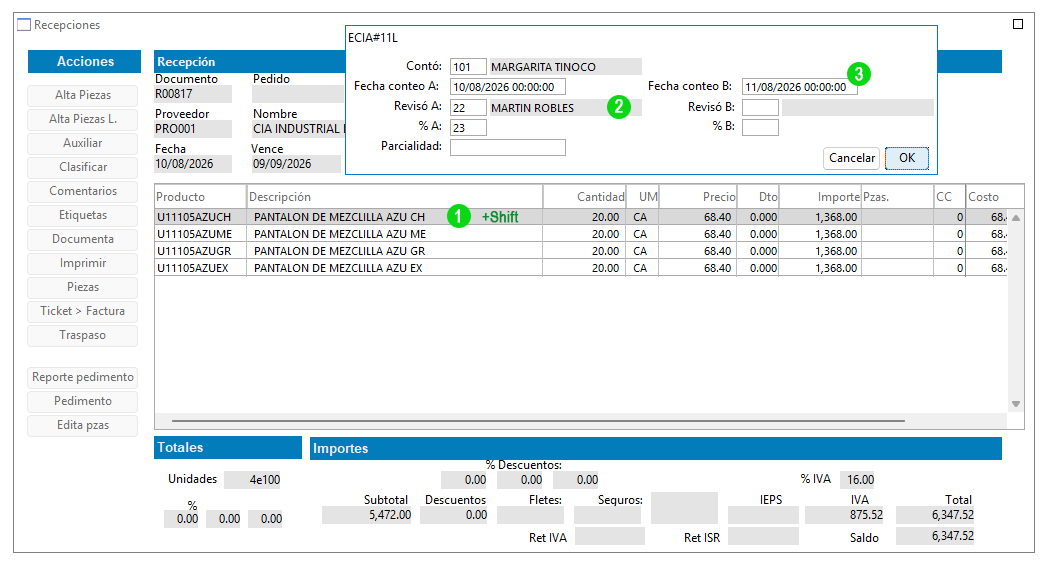Screen dimensions: 1050x567
Task: Focus the Parcialidad input field
Action: pos(508,147)
